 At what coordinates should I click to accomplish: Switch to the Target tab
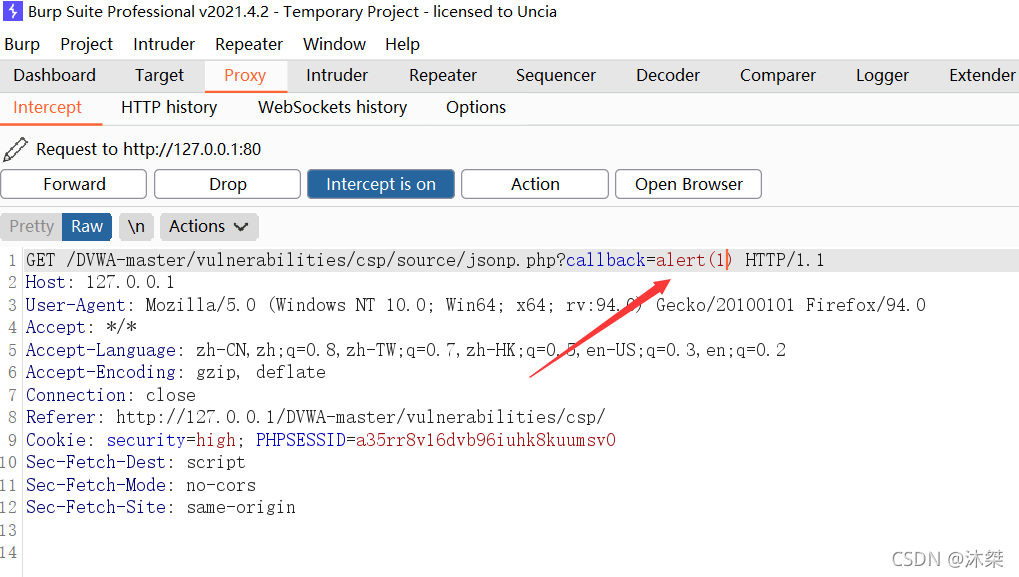[159, 76]
